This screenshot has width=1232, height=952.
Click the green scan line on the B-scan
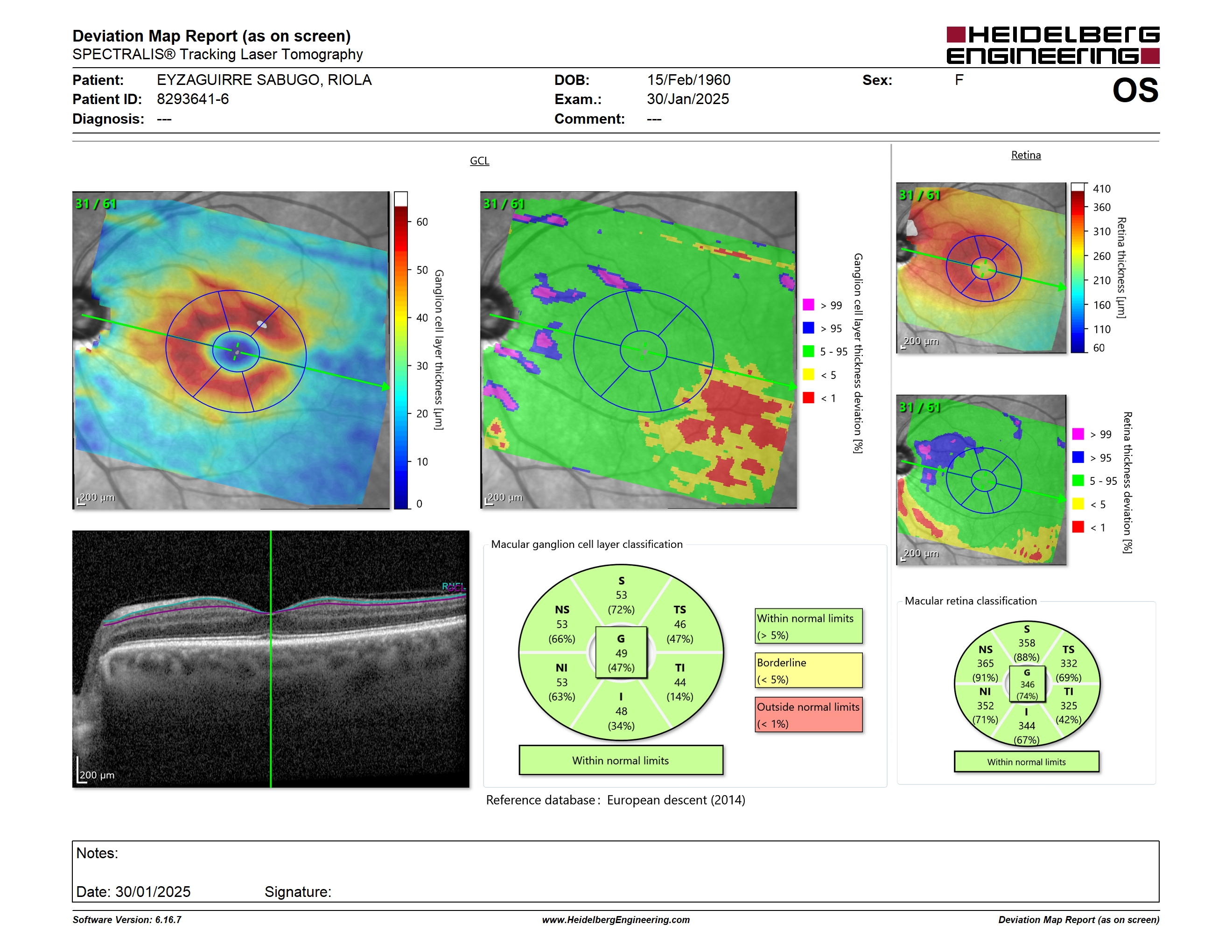[271, 659]
